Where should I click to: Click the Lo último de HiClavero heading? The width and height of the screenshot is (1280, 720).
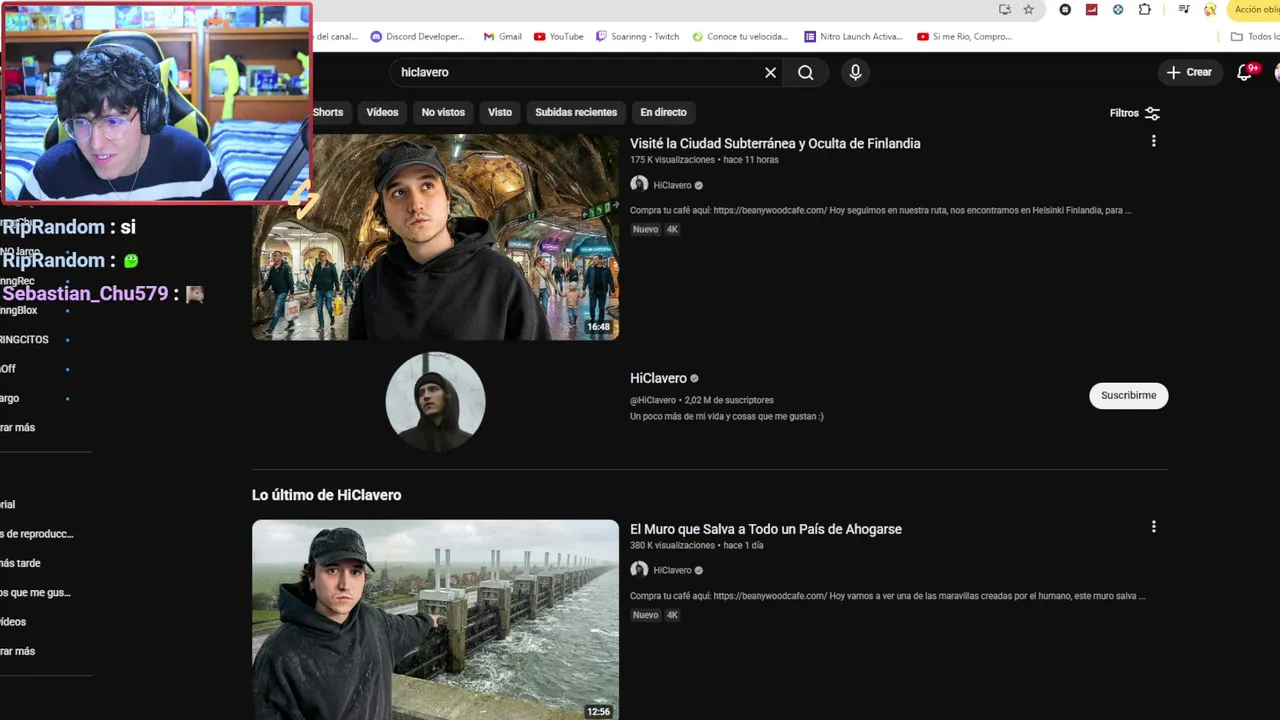[x=326, y=495]
